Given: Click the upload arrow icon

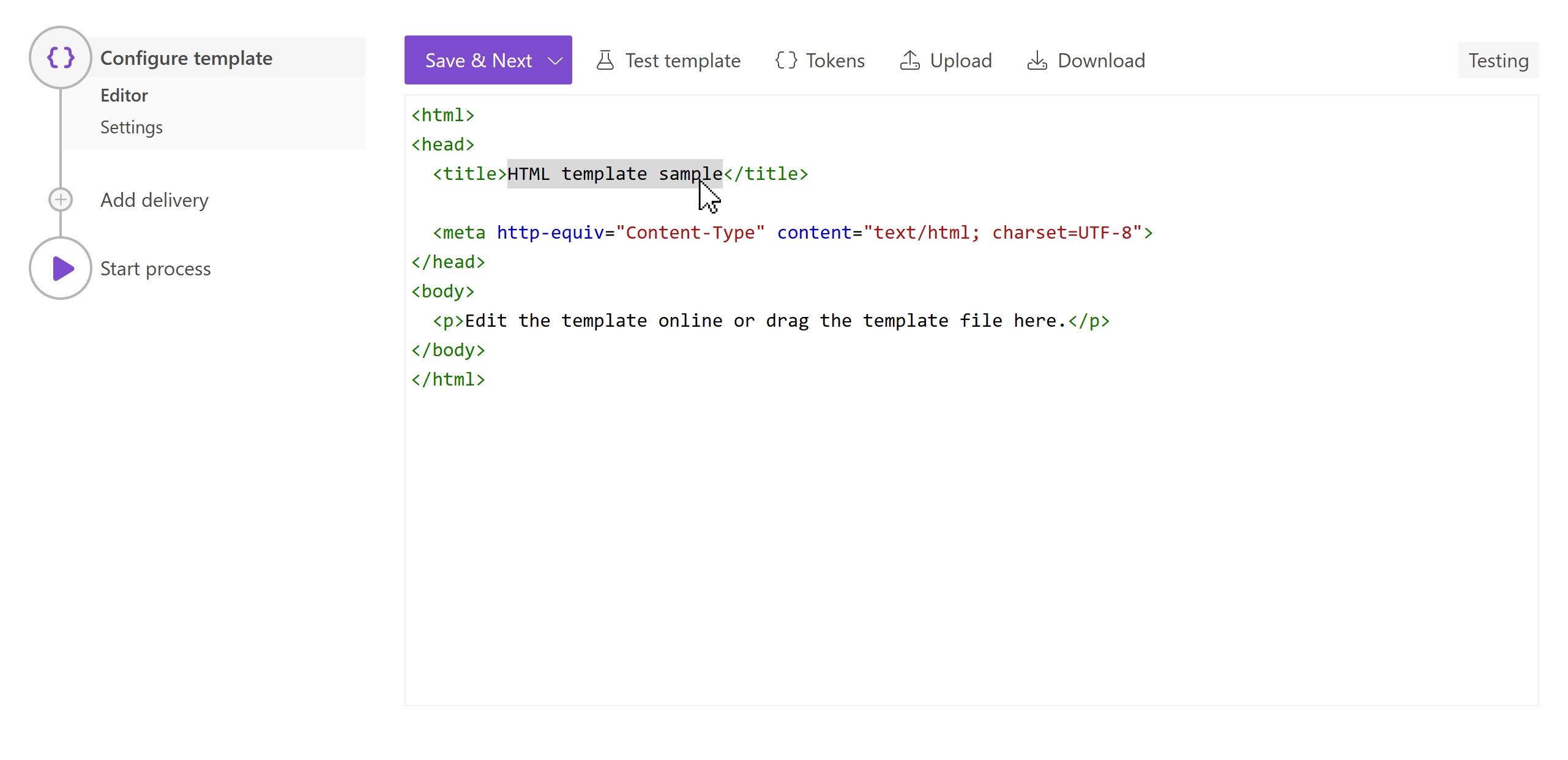Looking at the screenshot, I should [x=909, y=60].
